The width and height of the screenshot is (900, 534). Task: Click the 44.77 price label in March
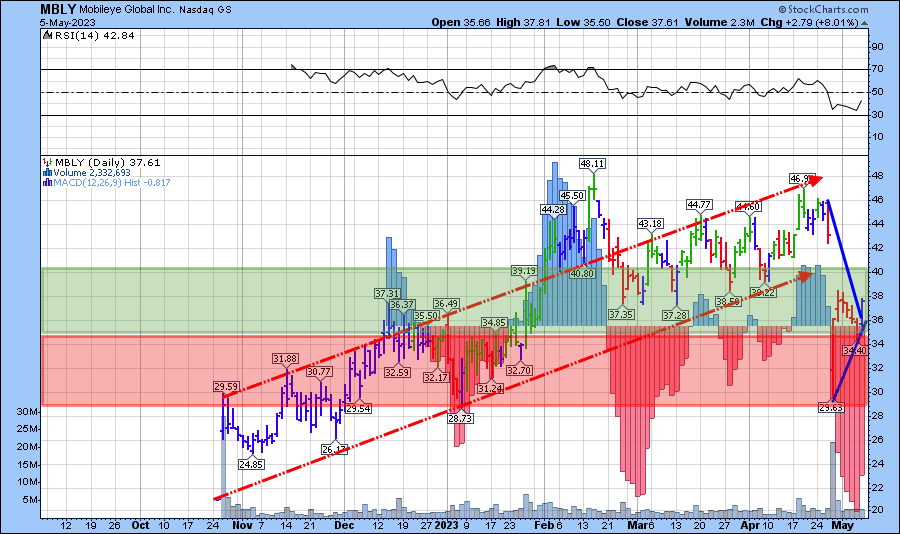click(698, 206)
